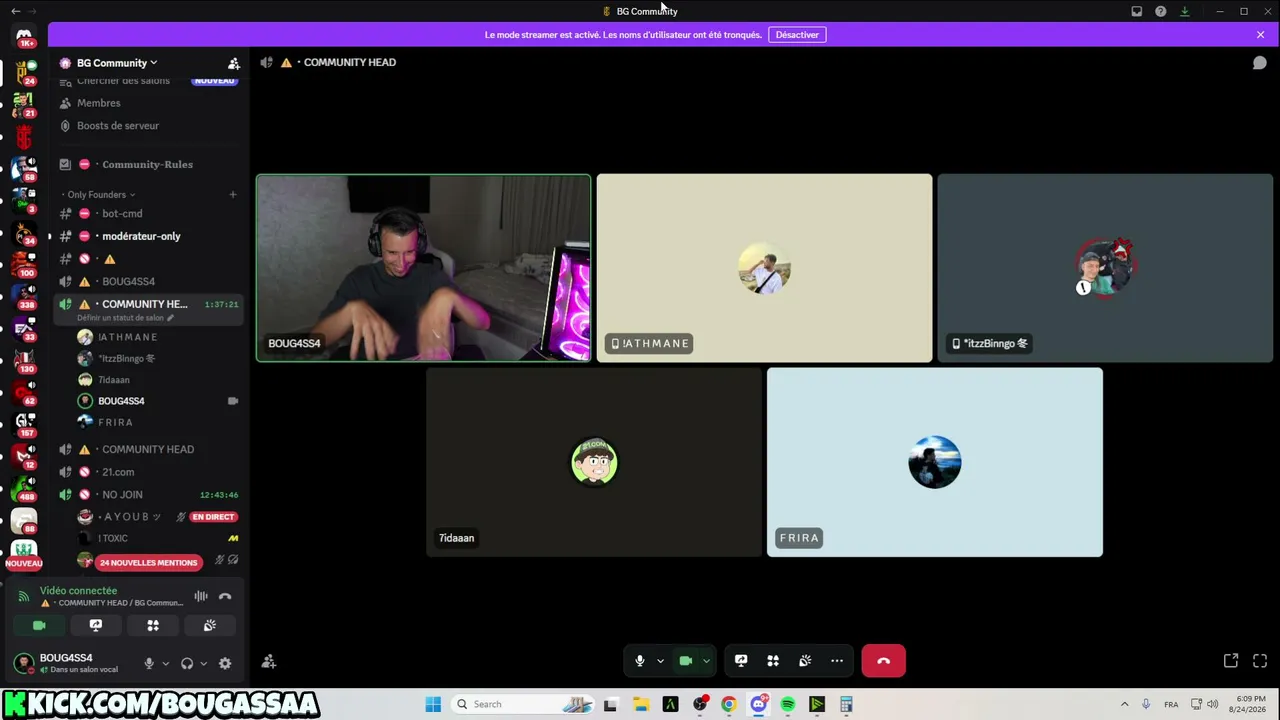The height and width of the screenshot is (720, 1280).
Task: Deafen audio with the headphones button
Action: pos(187,663)
